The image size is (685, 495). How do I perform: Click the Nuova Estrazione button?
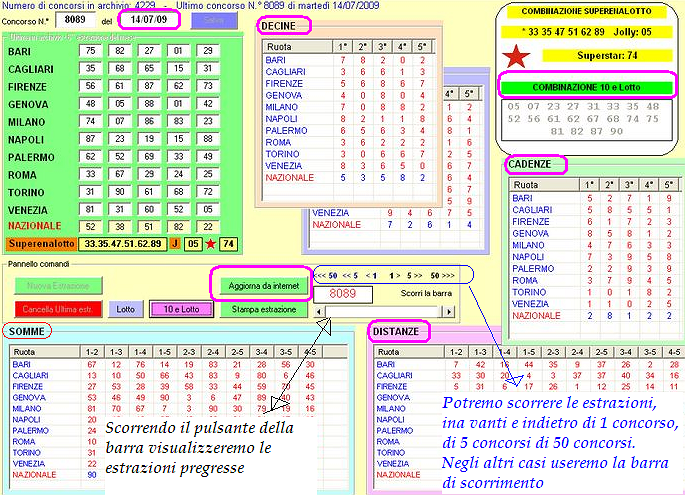click(58, 286)
